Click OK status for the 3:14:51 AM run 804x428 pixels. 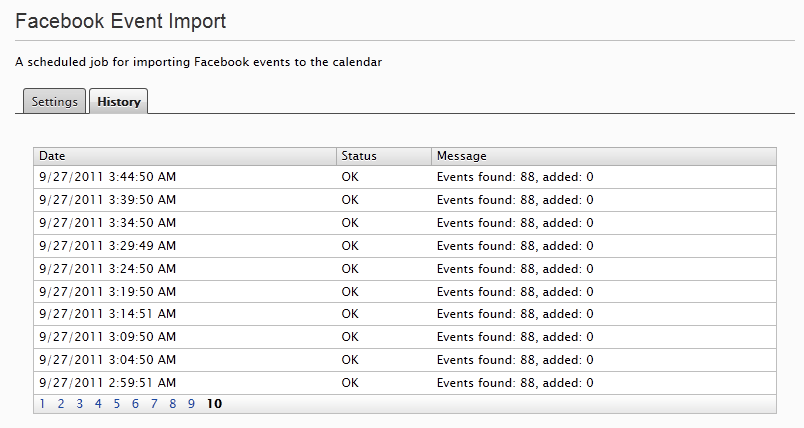(350, 314)
